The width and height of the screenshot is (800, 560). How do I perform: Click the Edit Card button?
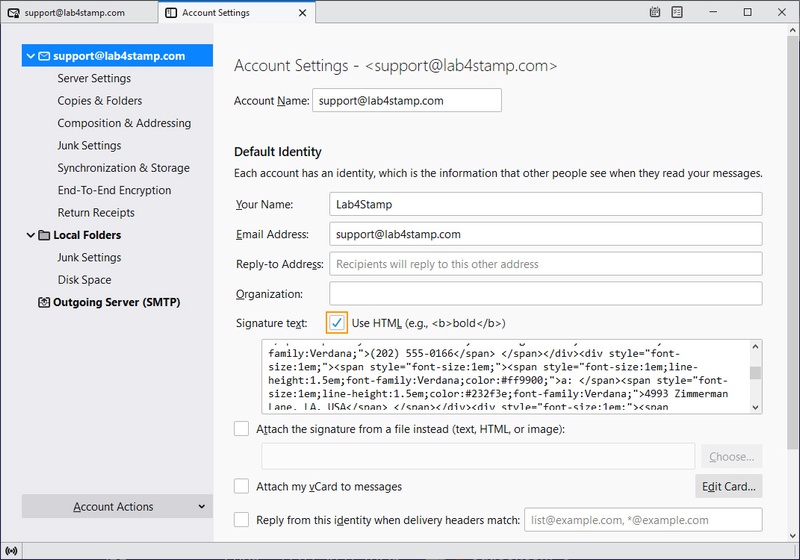click(729, 487)
